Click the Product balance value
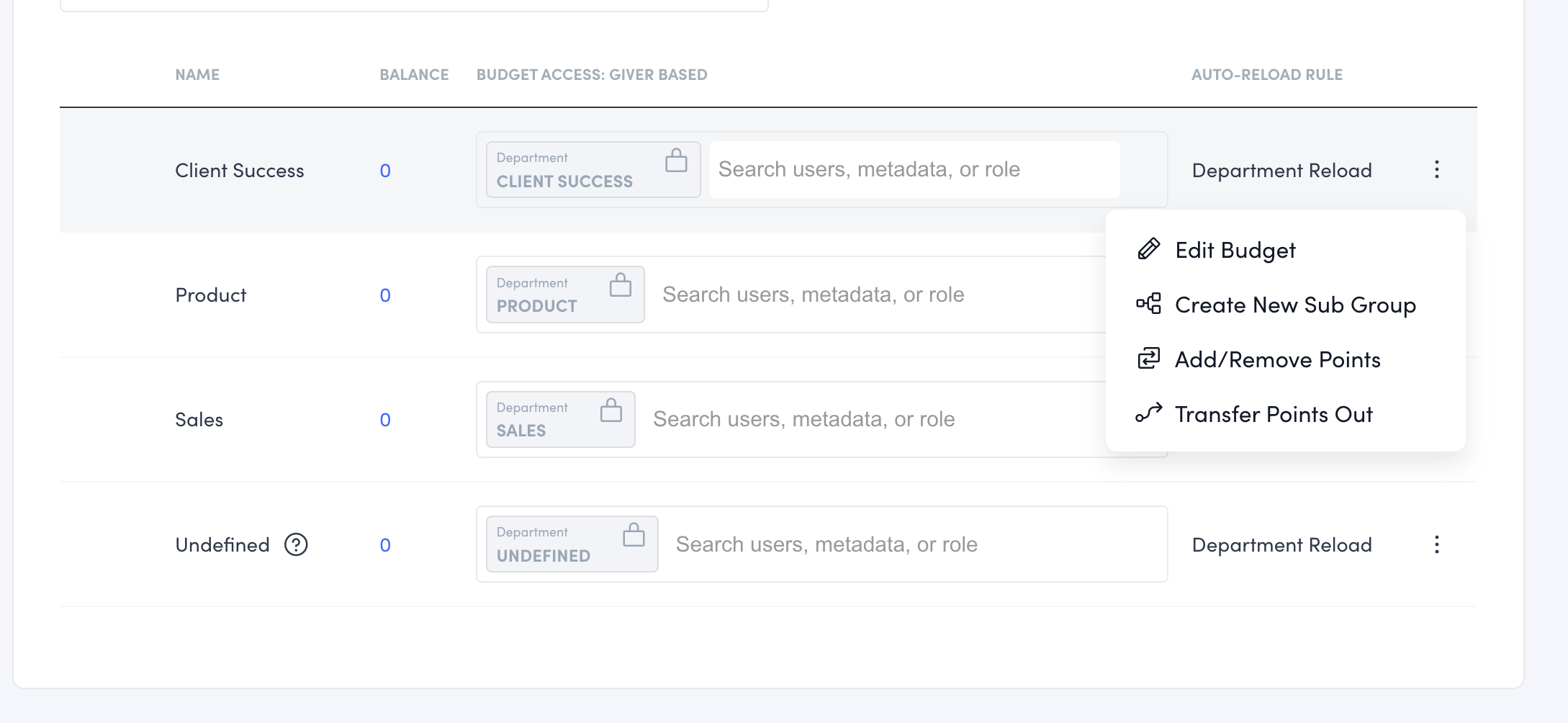1568x723 pixels. [386, 295]
